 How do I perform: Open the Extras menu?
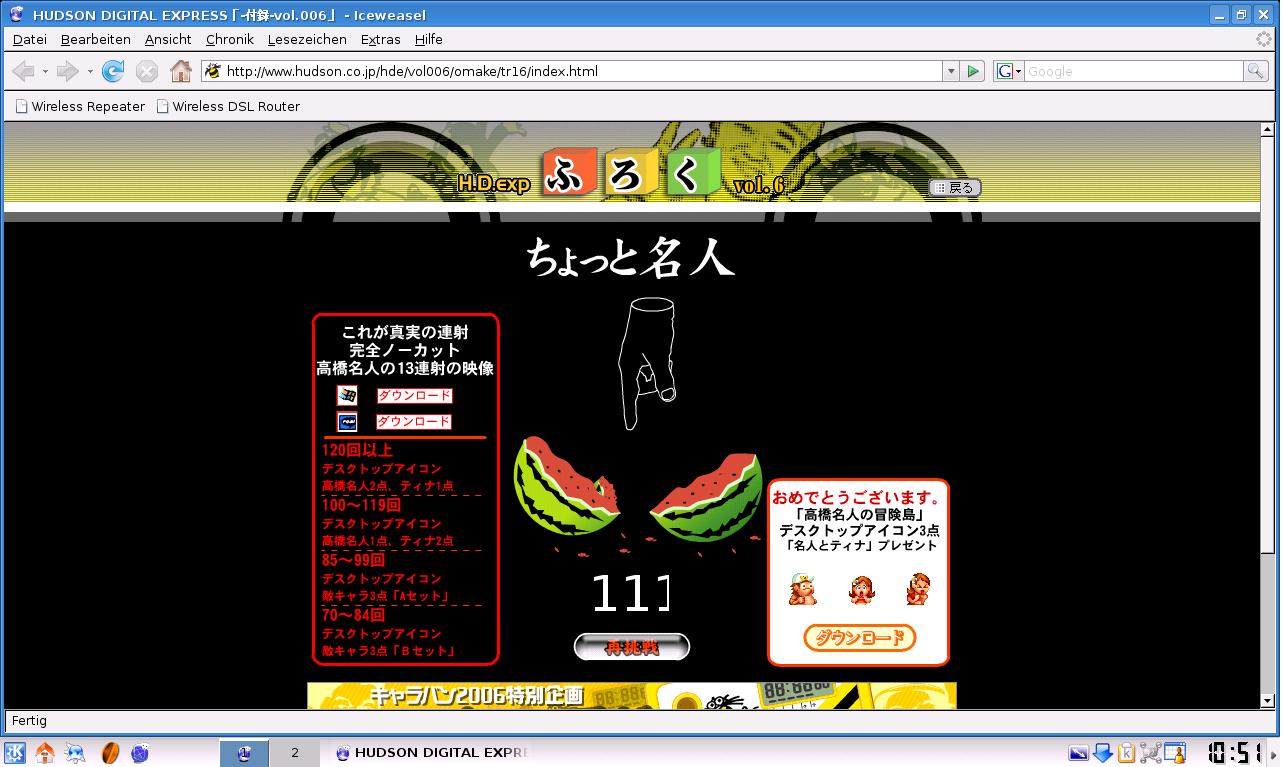[381, 39]
